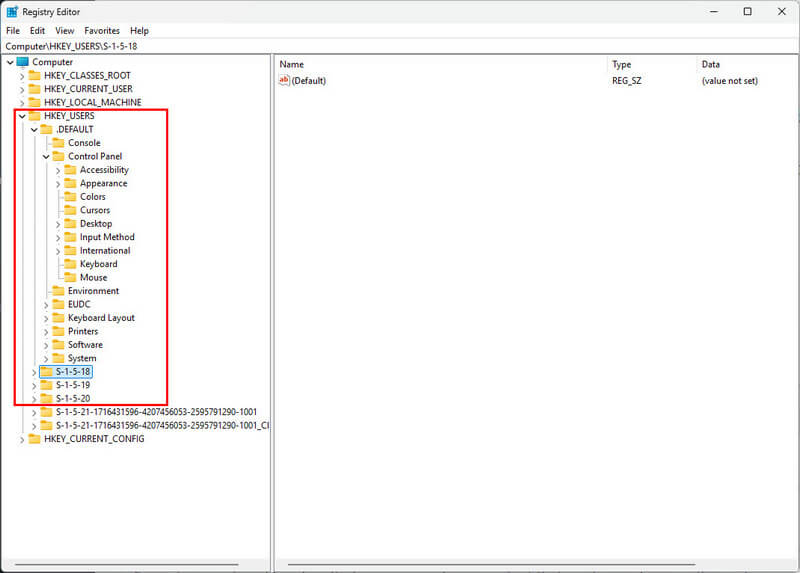Collapse the .DEFAULT key
This screenshot has height=573, width=800.
pos(34,130)
